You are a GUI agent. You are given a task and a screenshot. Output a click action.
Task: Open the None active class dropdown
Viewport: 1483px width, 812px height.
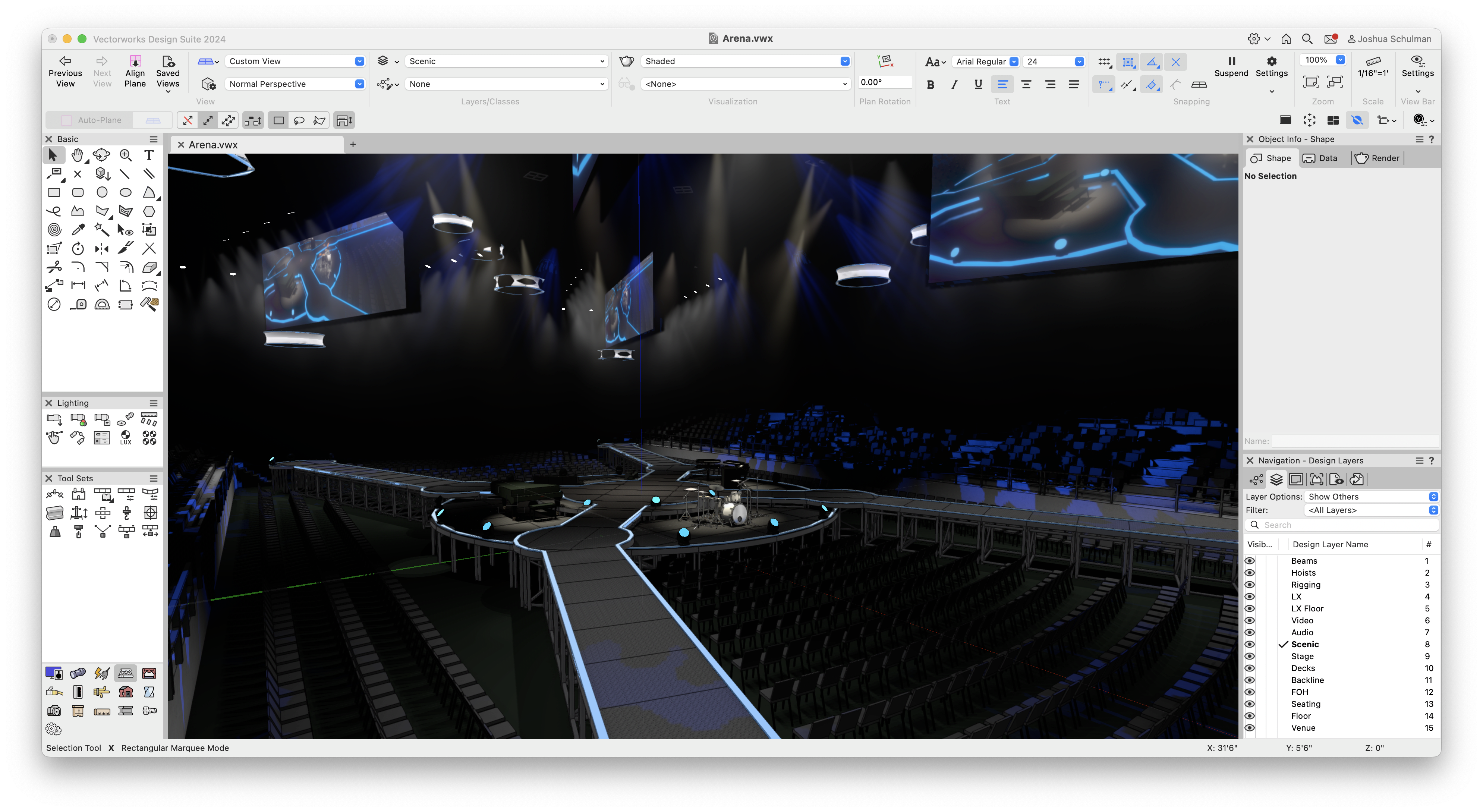pyautogui.click(x=506, y=84)
